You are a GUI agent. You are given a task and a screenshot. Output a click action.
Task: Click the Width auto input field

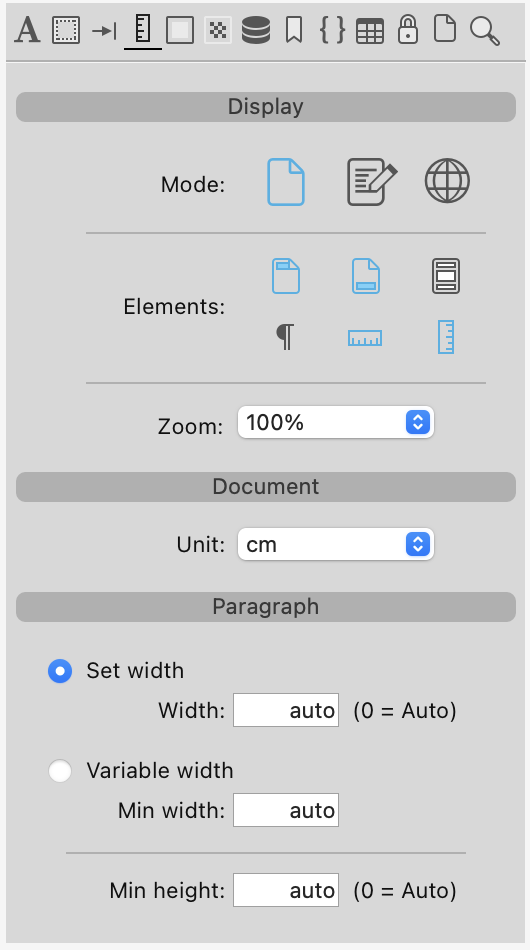286,710
